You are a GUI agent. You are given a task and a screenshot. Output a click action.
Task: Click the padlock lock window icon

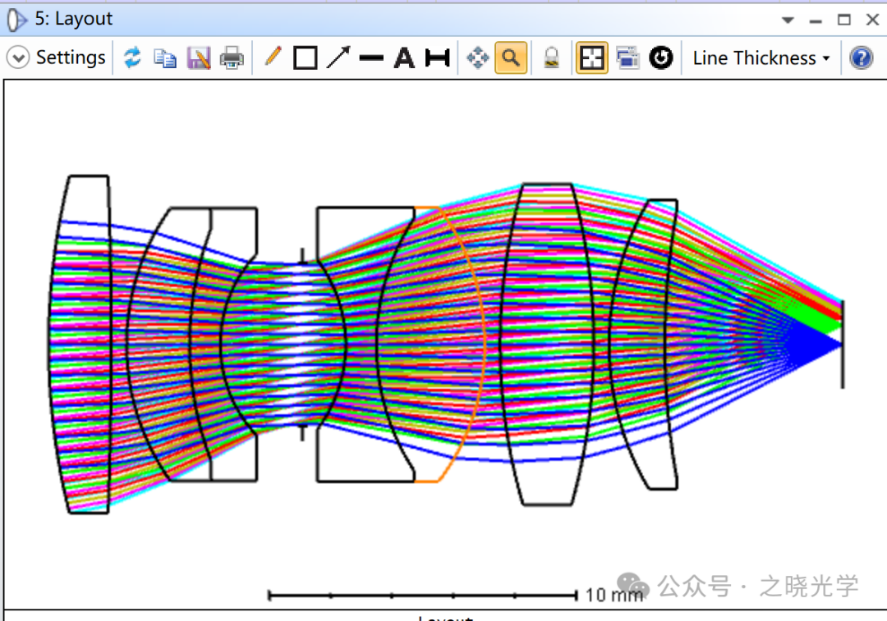[x=551, y=58]
